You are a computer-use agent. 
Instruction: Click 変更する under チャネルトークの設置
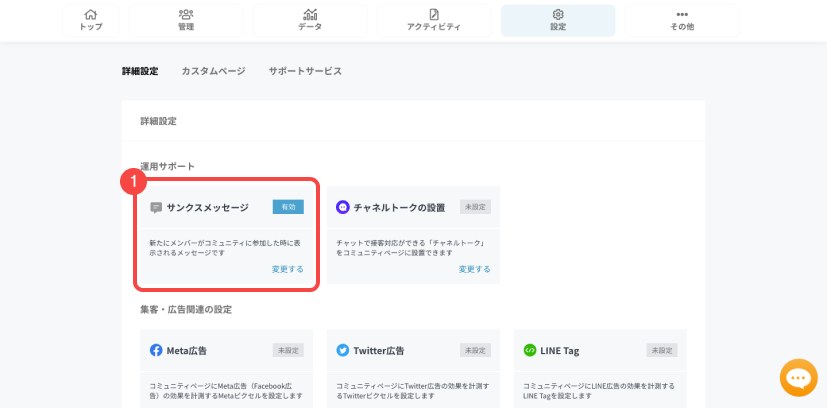[x=474, y=269]
